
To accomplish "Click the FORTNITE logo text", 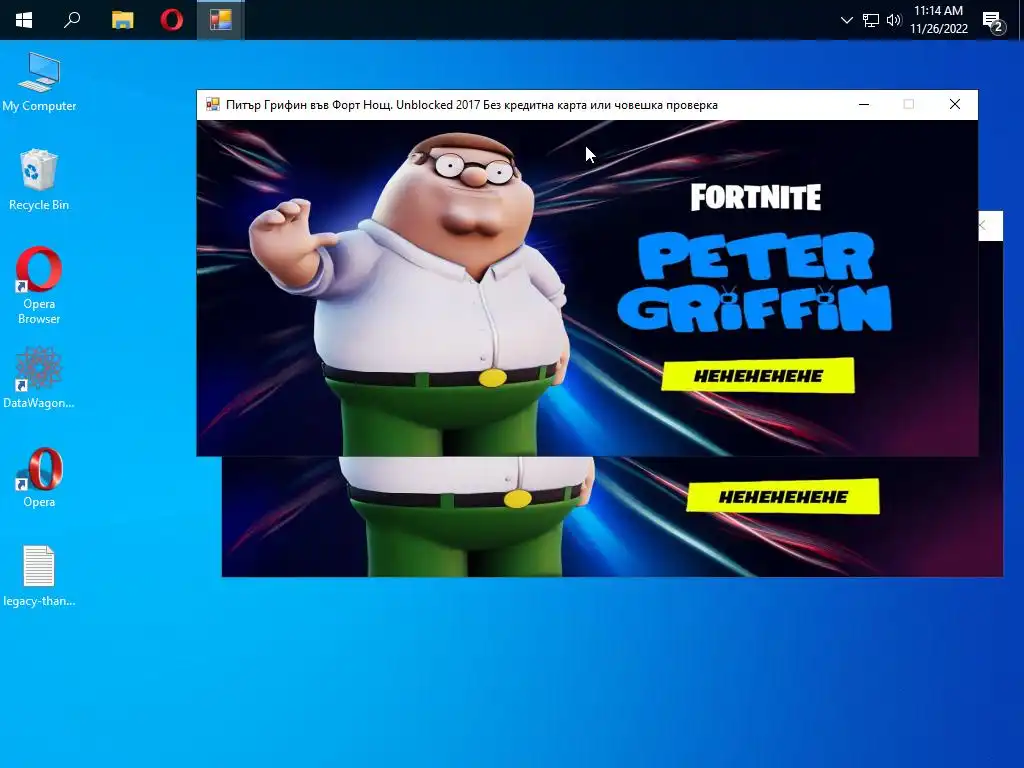I will click(x=756, y=197).
